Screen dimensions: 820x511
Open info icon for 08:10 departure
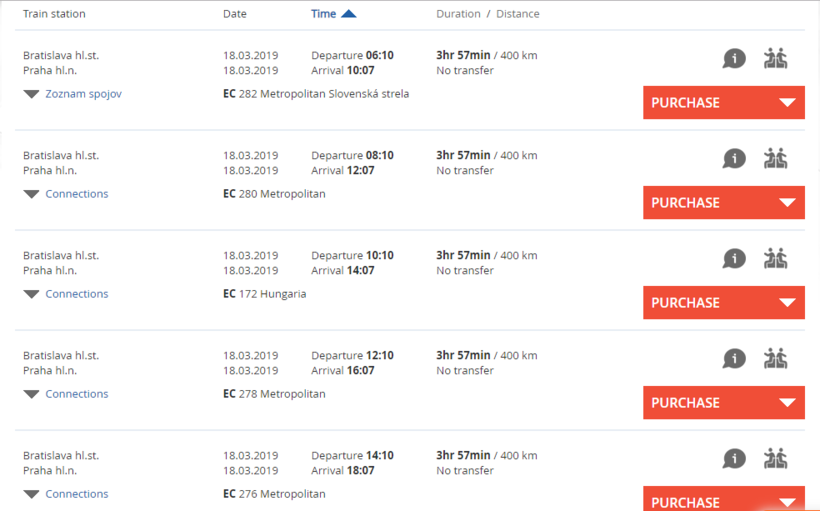(x=734, y=159)
